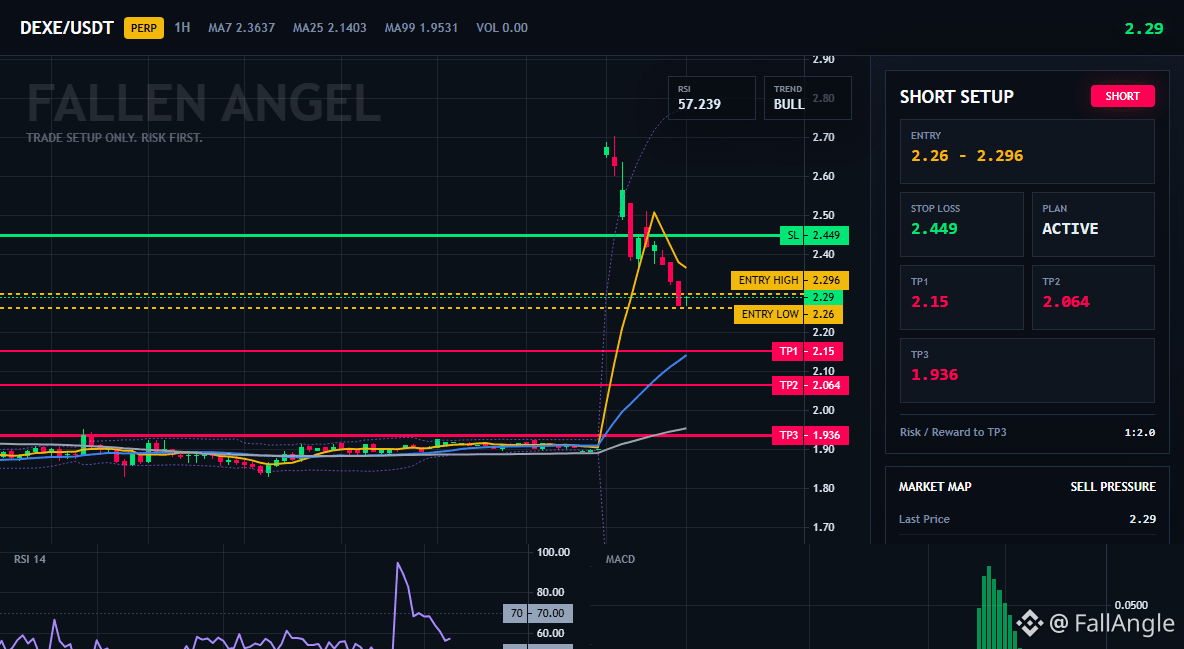Screen dimensions: 1184x649
Task: Click the yellow PERP badge
Action: pyautogui.click(x=143, y=28)
